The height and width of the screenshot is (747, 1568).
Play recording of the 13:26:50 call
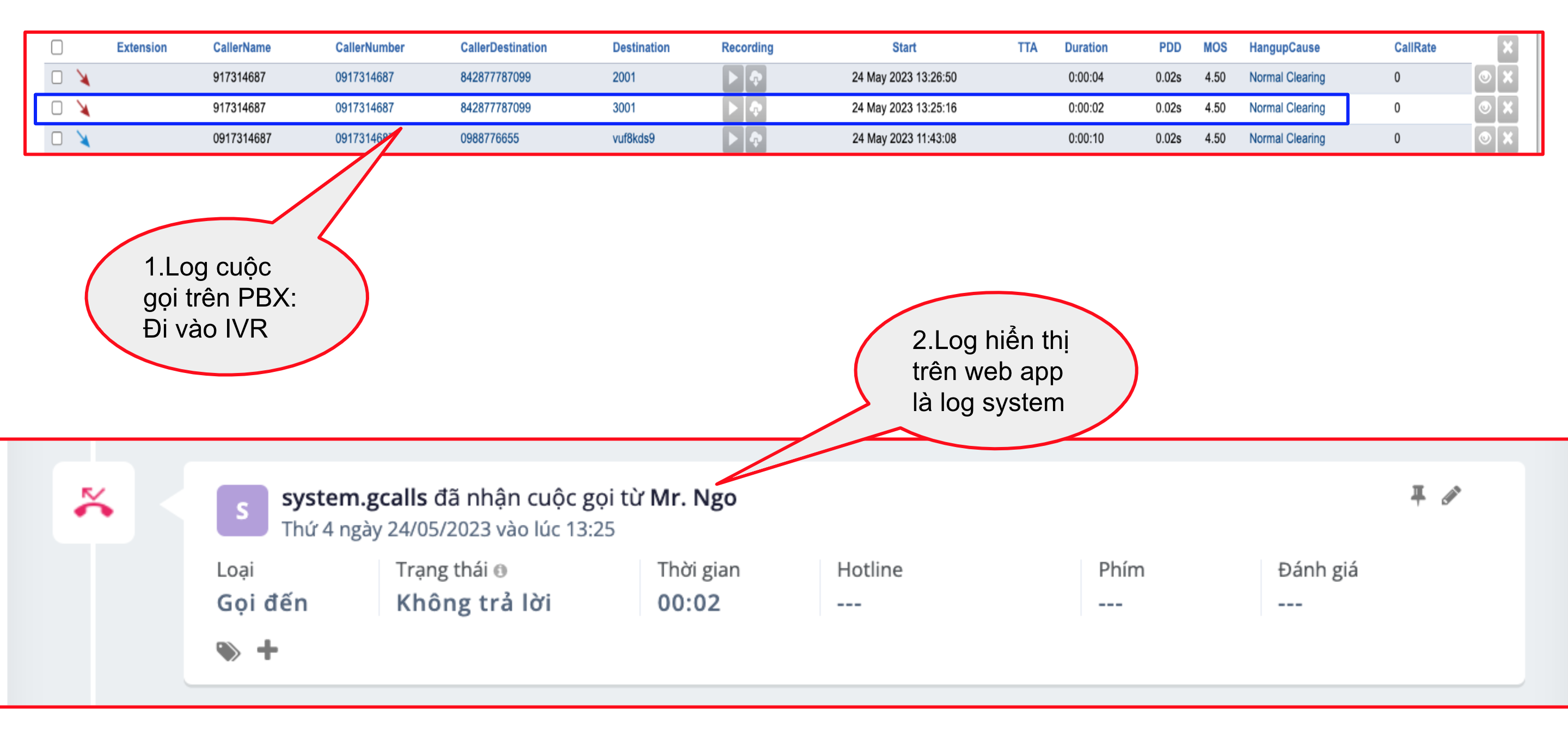pyautogui.click(x=732, y=78)
